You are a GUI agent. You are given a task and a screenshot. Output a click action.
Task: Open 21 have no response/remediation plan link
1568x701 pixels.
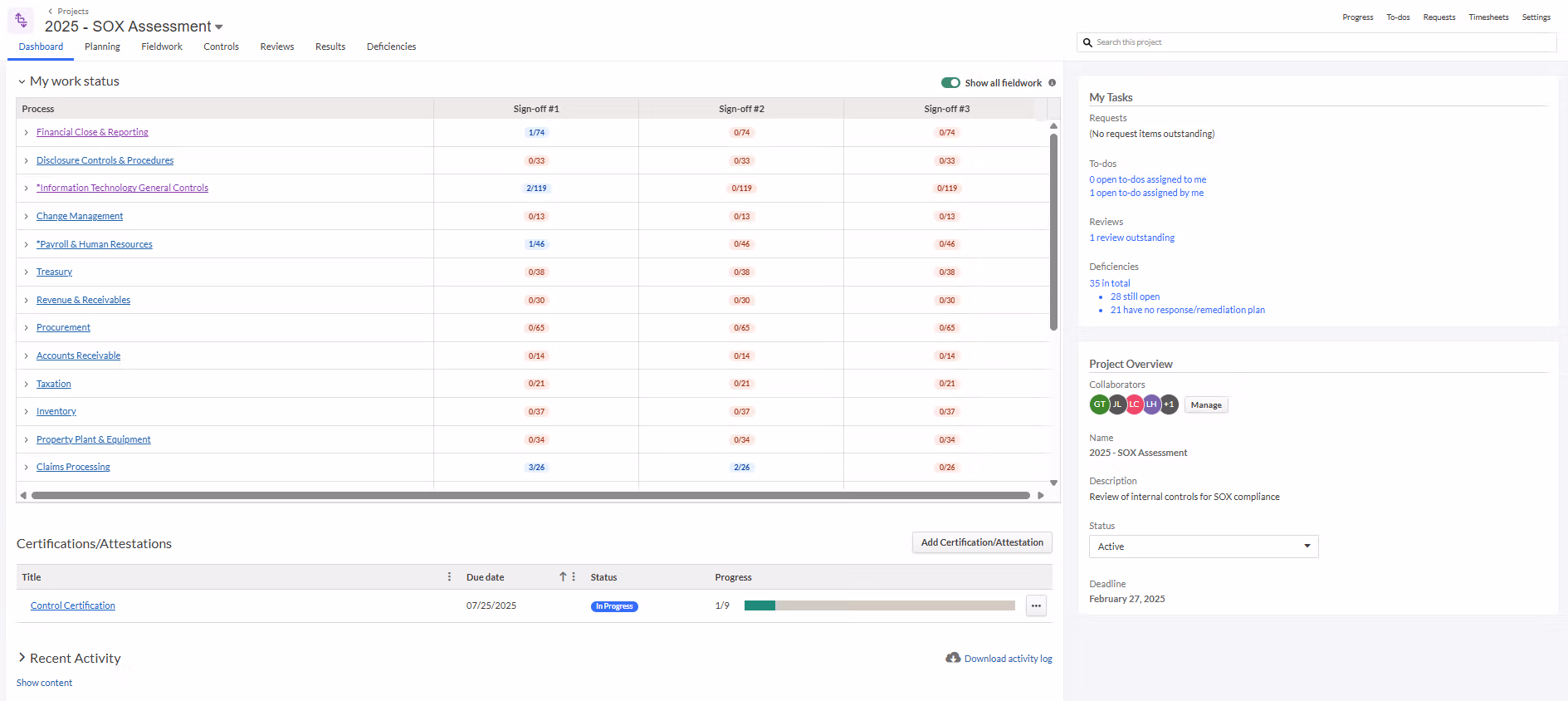pos(1188,310)
